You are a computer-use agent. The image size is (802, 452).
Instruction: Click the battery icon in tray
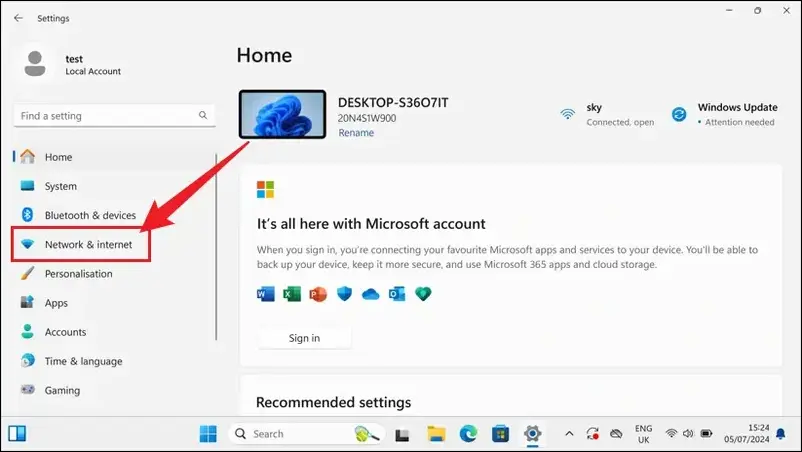pos(706,434)
